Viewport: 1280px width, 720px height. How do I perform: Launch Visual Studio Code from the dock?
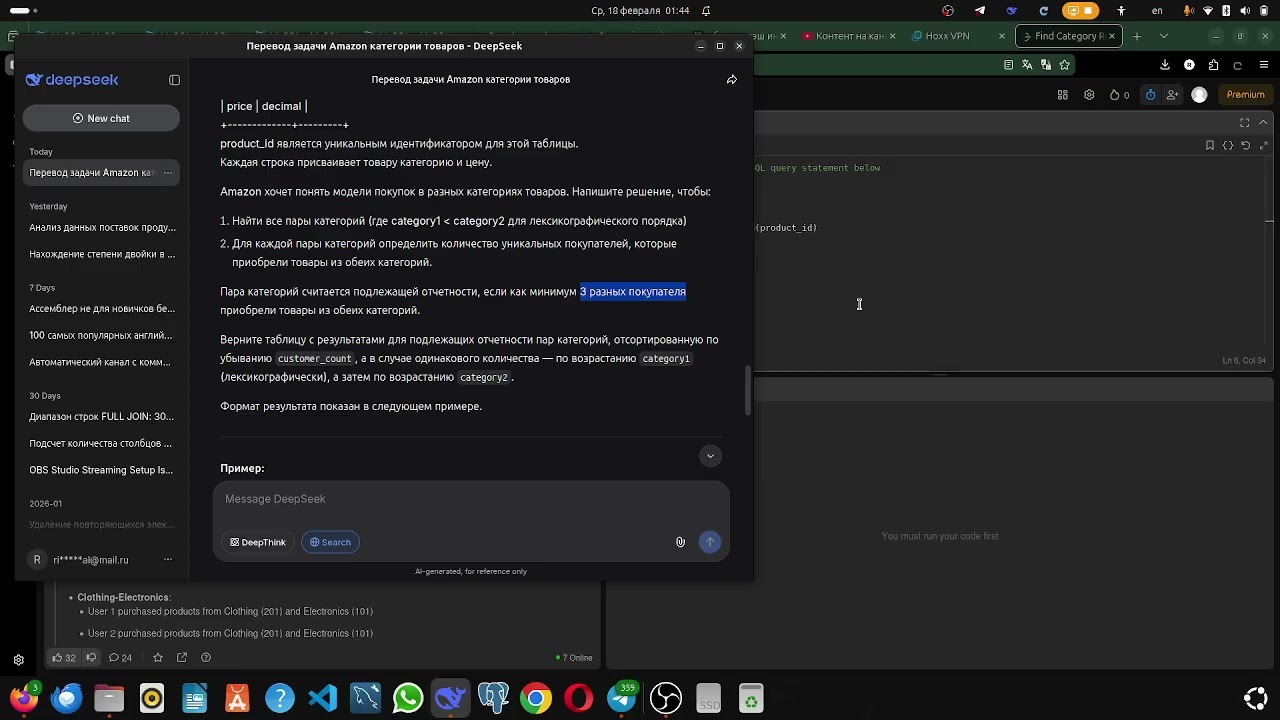323,698
